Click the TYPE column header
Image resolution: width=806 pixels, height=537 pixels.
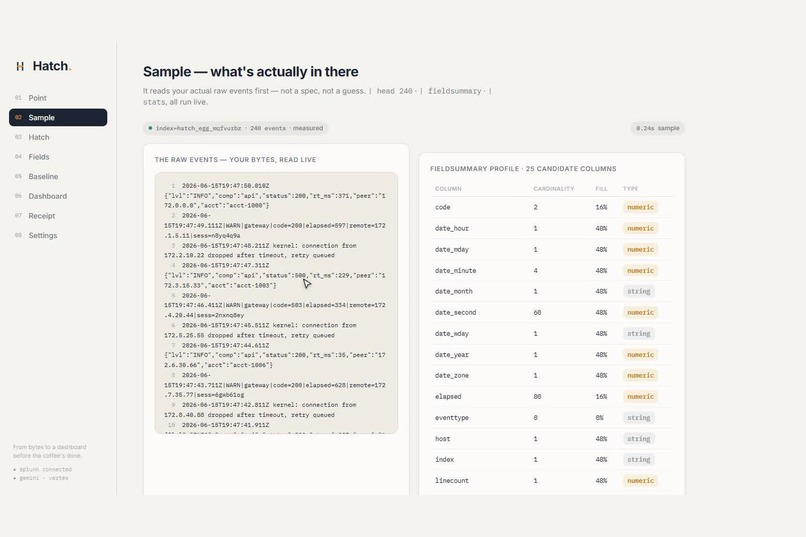click(x=631, y=189)
